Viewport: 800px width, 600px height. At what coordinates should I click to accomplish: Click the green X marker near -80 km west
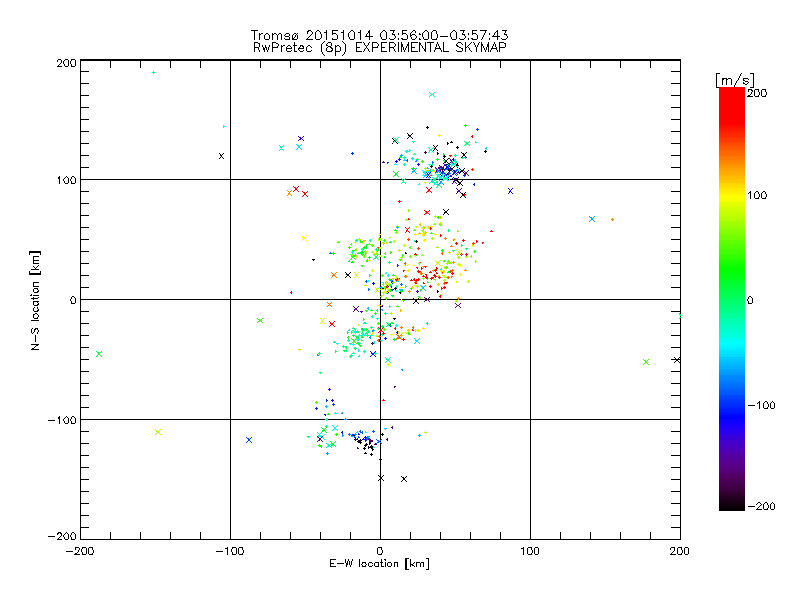(260, 320)
